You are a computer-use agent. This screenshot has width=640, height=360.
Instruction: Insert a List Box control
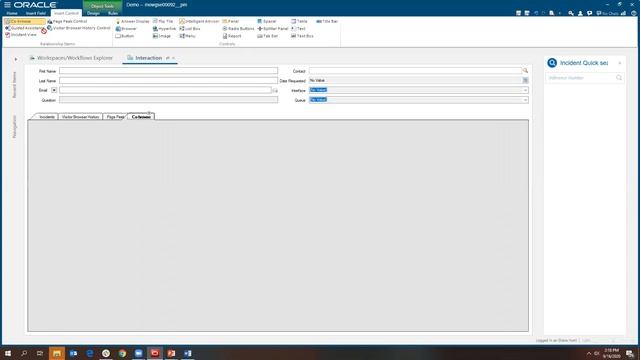(190, 29)
